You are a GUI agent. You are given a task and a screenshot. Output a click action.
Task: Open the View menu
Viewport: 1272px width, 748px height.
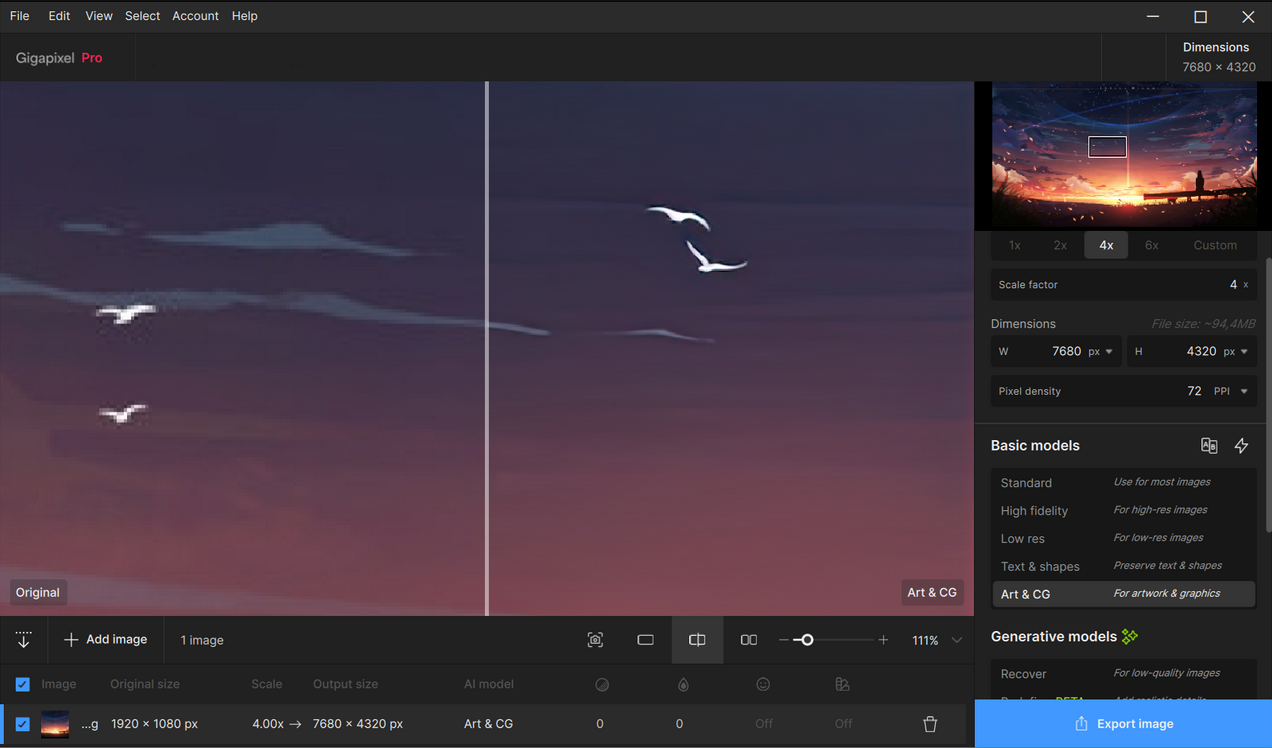99,16
